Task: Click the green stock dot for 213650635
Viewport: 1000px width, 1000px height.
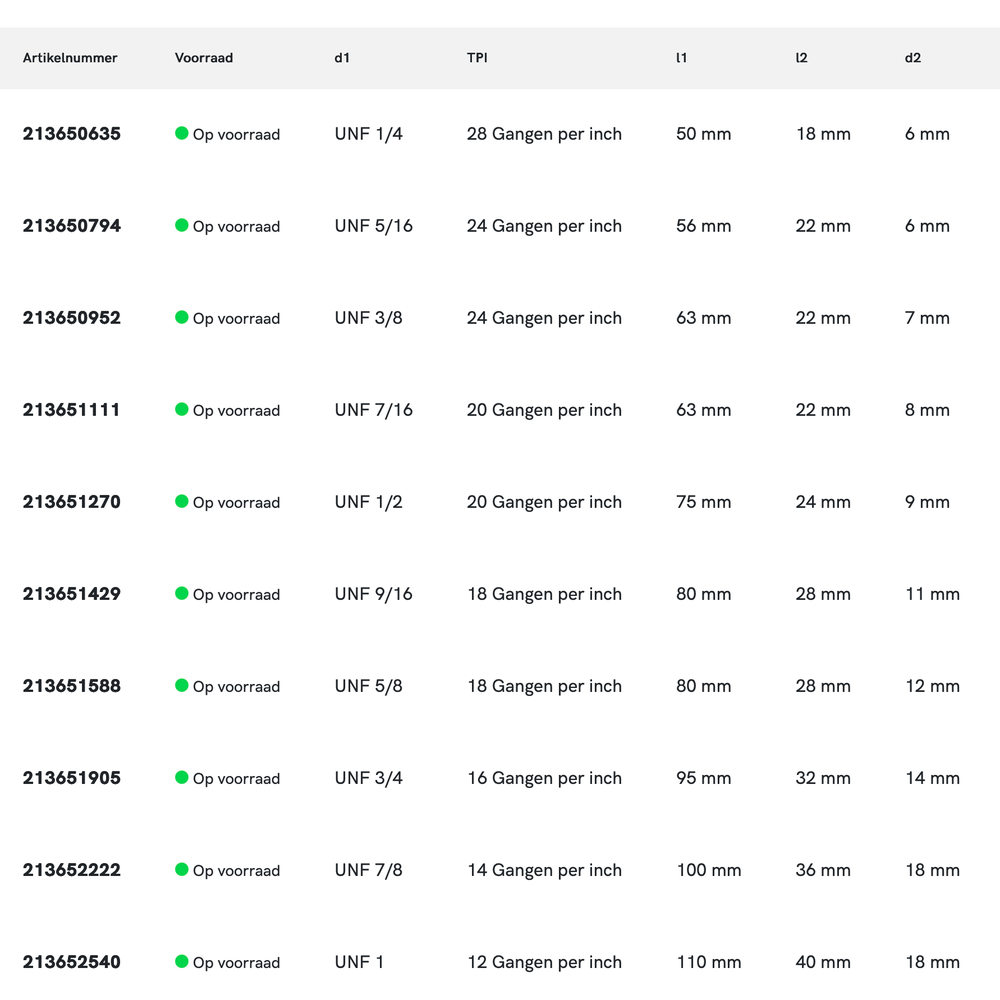Action: coord(182,133)
